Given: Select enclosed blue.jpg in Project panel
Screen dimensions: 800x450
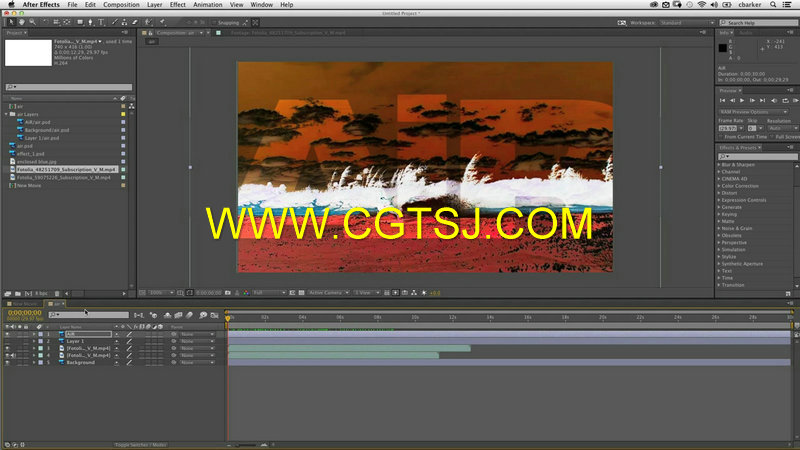Looking at the screenshot, I should tap(37, 162).
